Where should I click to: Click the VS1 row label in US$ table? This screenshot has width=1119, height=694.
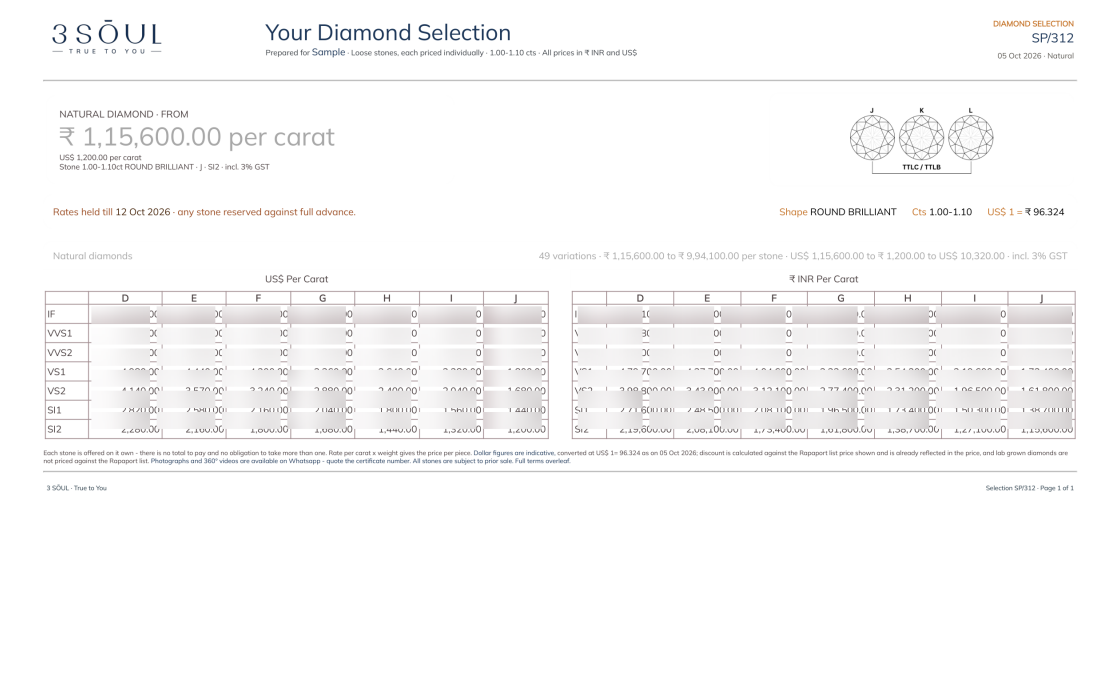pyautogui.click(x=56, y=372)
